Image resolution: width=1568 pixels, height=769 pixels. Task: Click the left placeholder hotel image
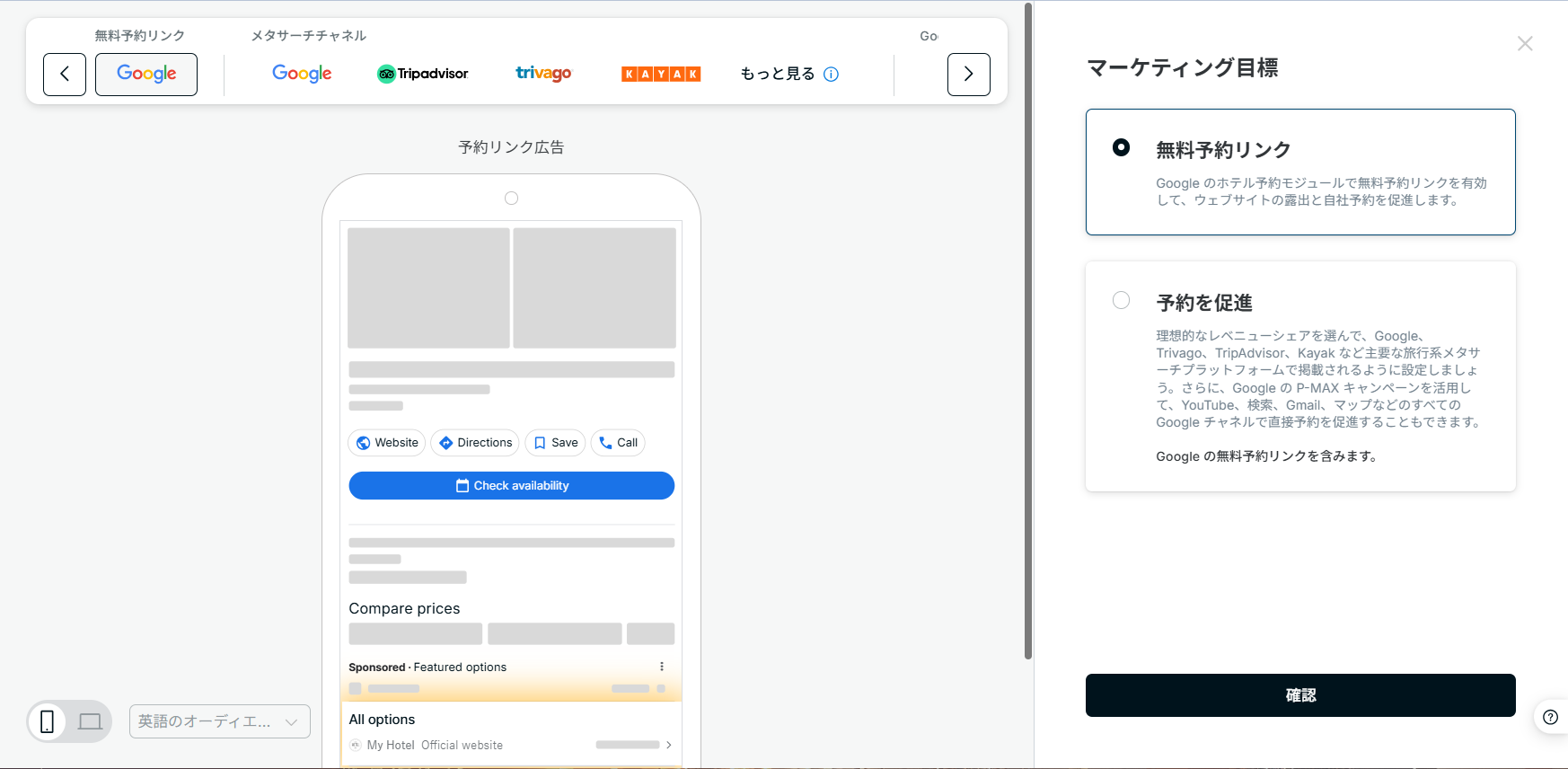click(x=428, y=287)
